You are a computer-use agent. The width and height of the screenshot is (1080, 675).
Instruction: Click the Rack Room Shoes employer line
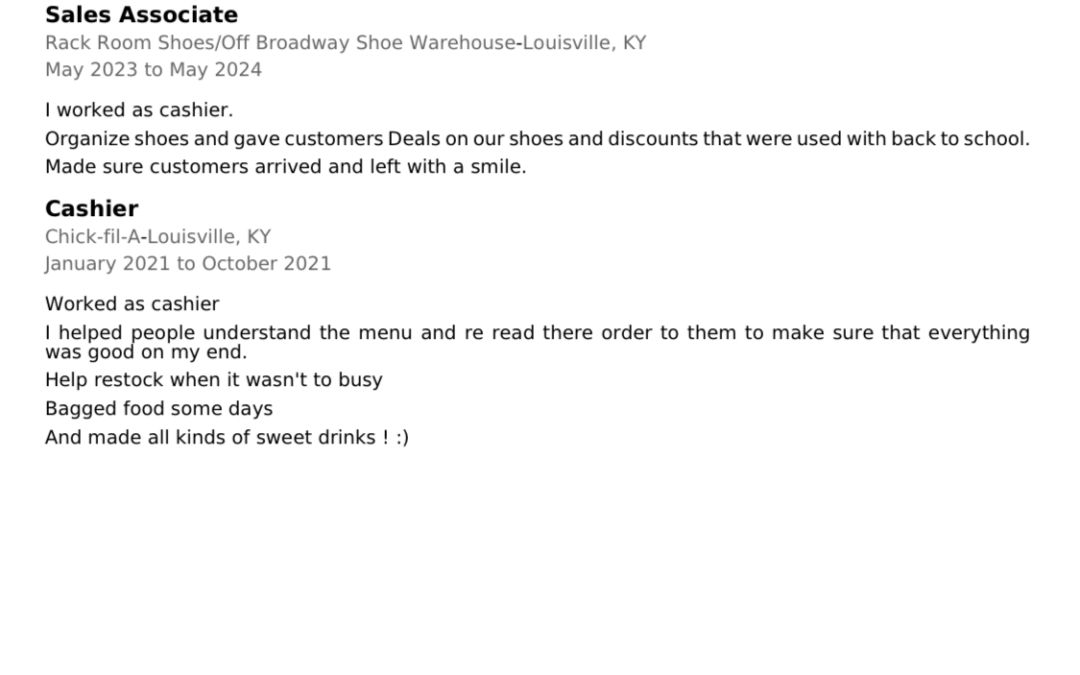[345, 43]
